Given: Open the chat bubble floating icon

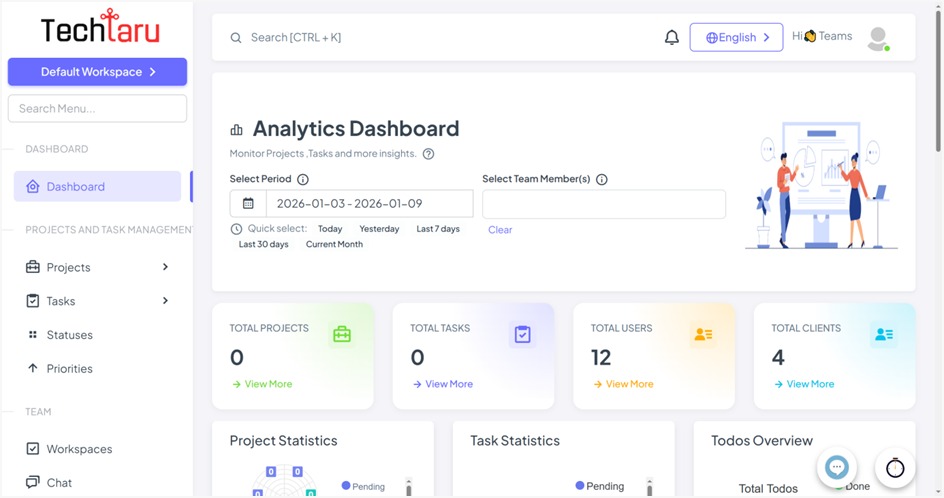Looking at the screenshot, I should pyautogui.click(x=837, y=467).
